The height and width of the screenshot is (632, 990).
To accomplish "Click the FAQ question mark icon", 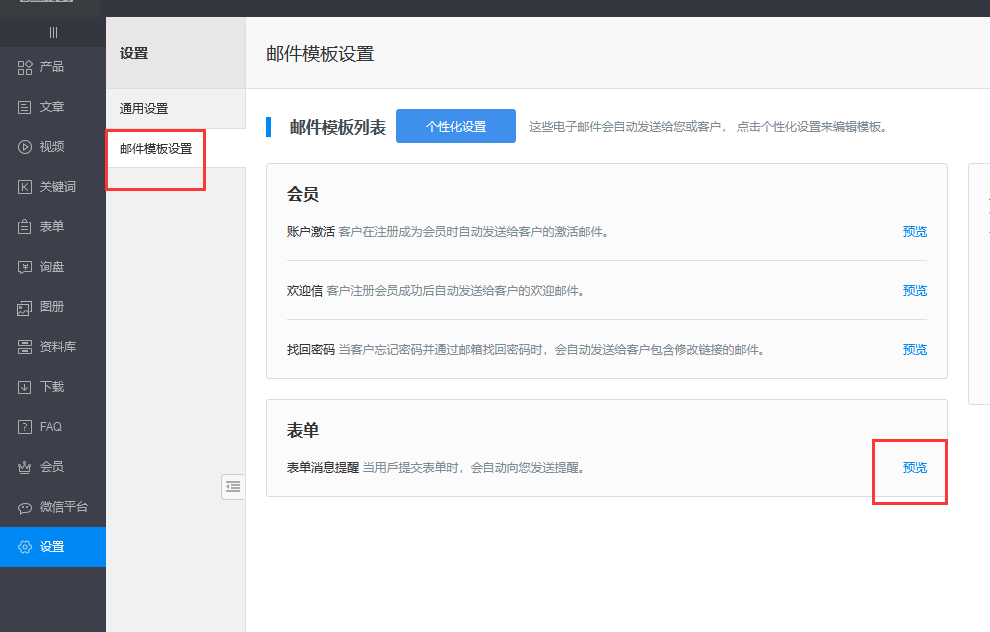I will coord(25,427).
